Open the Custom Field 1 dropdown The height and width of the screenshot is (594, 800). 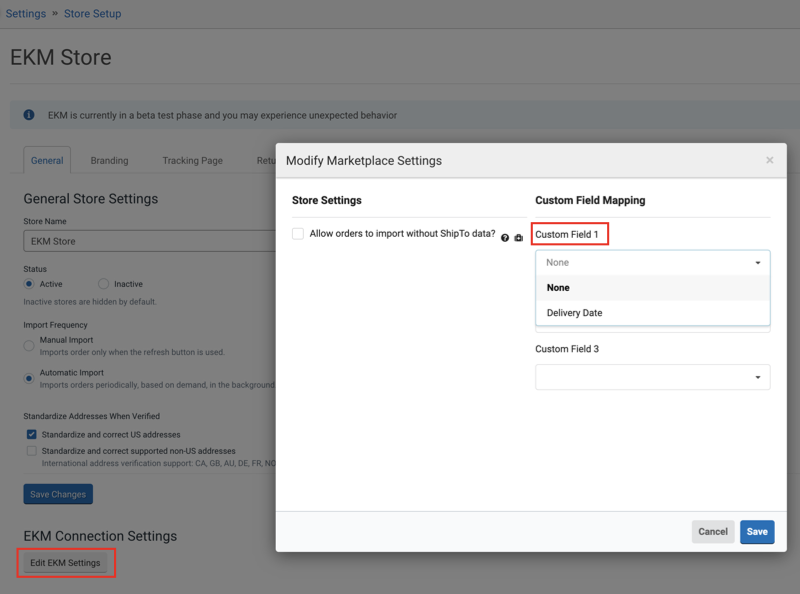653,262
